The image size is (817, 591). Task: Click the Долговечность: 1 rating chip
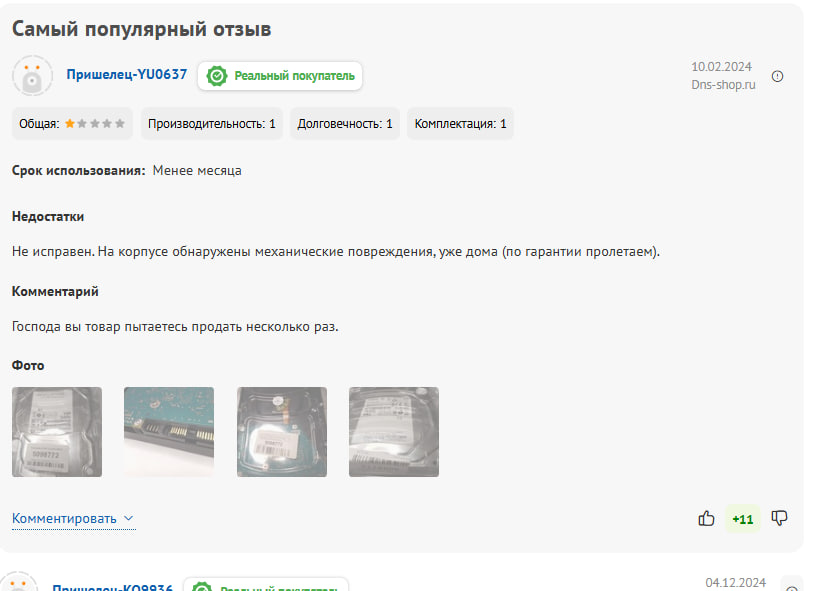pyautogui.click(x=345, y=124)
